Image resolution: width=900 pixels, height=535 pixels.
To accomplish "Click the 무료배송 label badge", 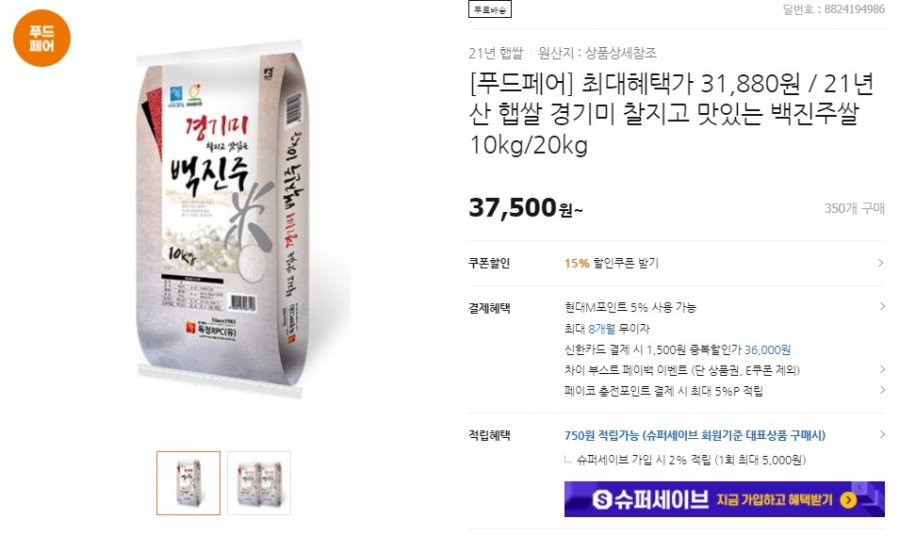I will [x=490, y=9].
